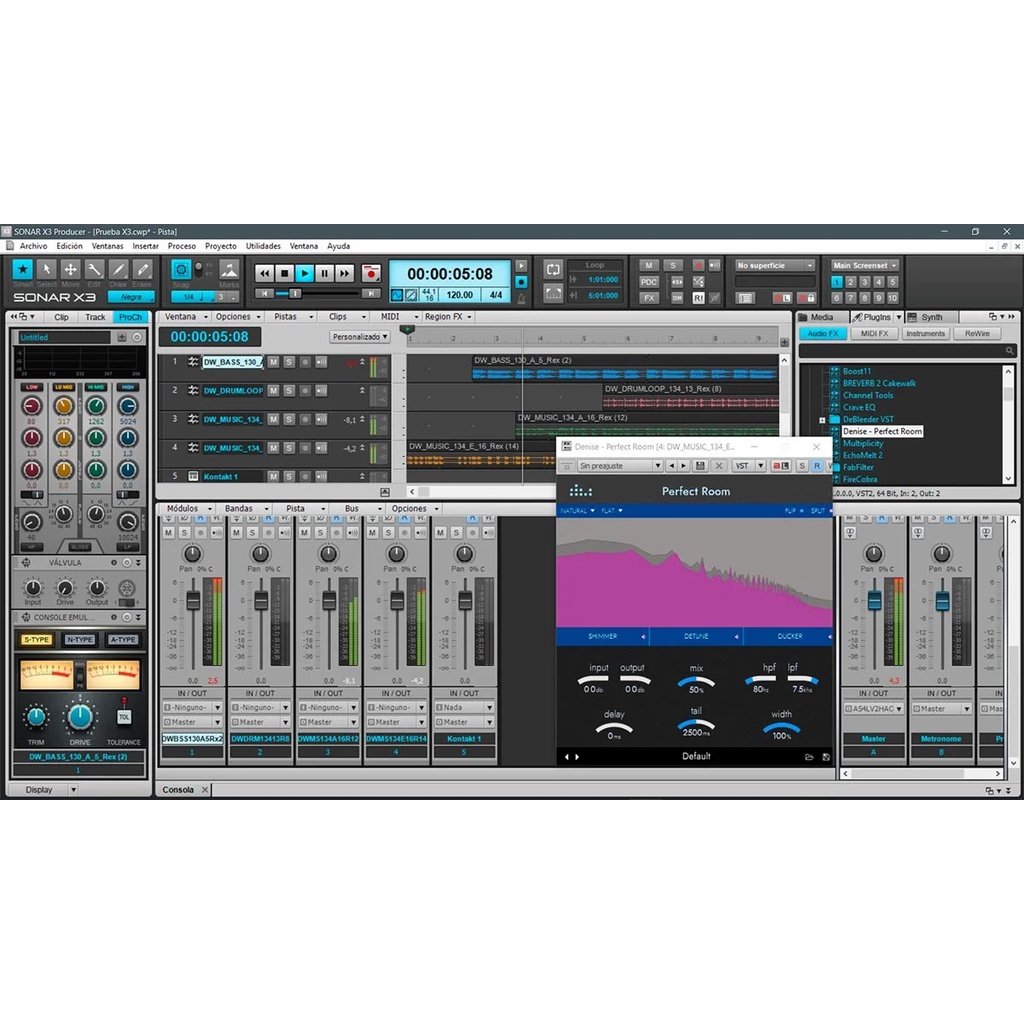Toggle the TOLERANCE switch
Image resolution: width=1024 pixels, height=1024 pixels.
[124, 716]
